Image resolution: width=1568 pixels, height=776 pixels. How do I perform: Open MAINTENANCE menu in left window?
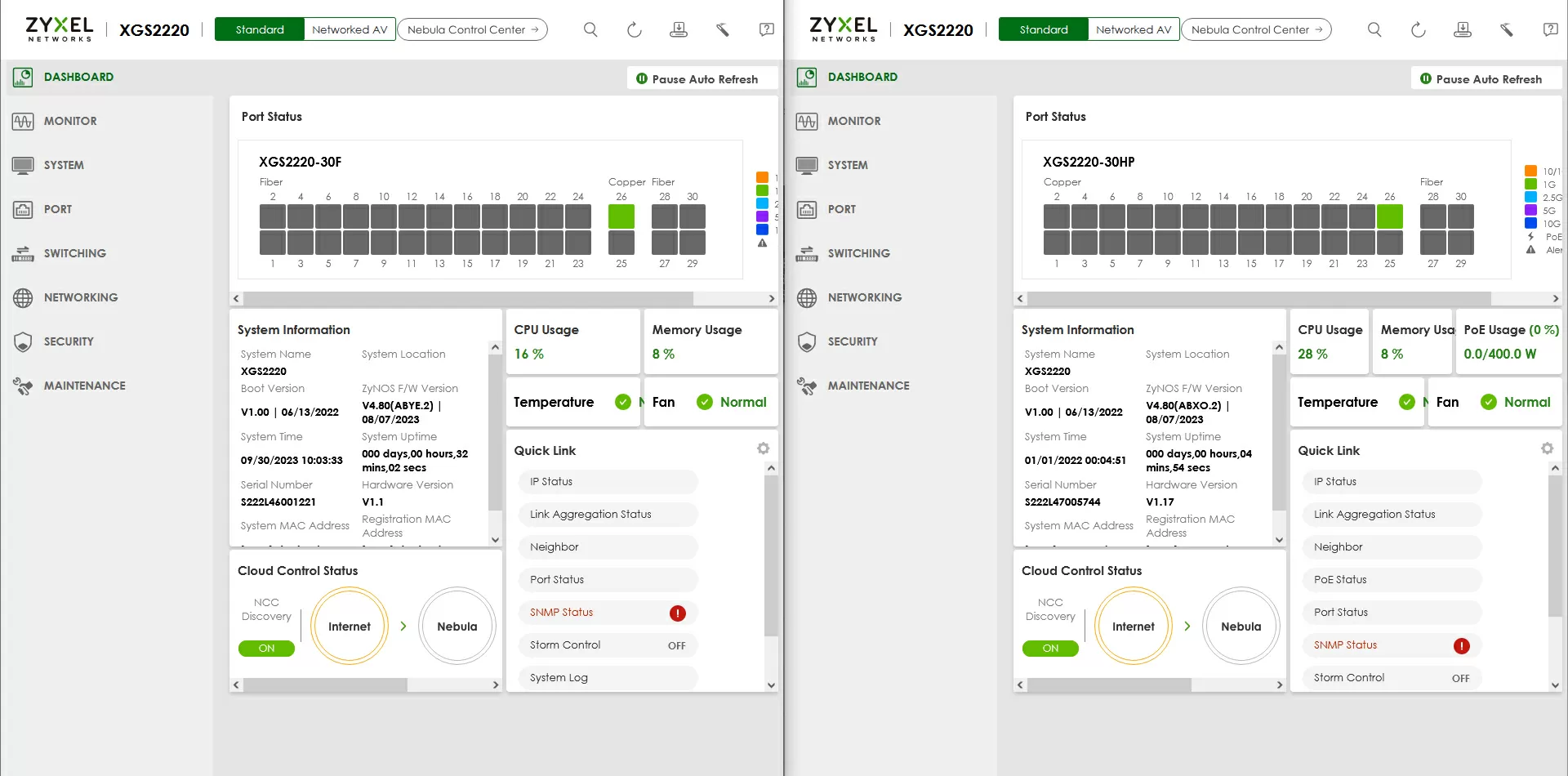(85, 386)
